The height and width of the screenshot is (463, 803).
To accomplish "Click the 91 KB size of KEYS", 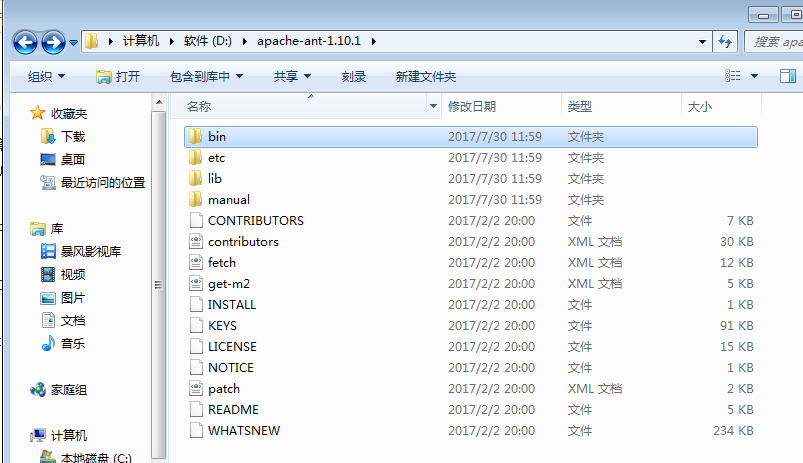I will tap(736, 326).
